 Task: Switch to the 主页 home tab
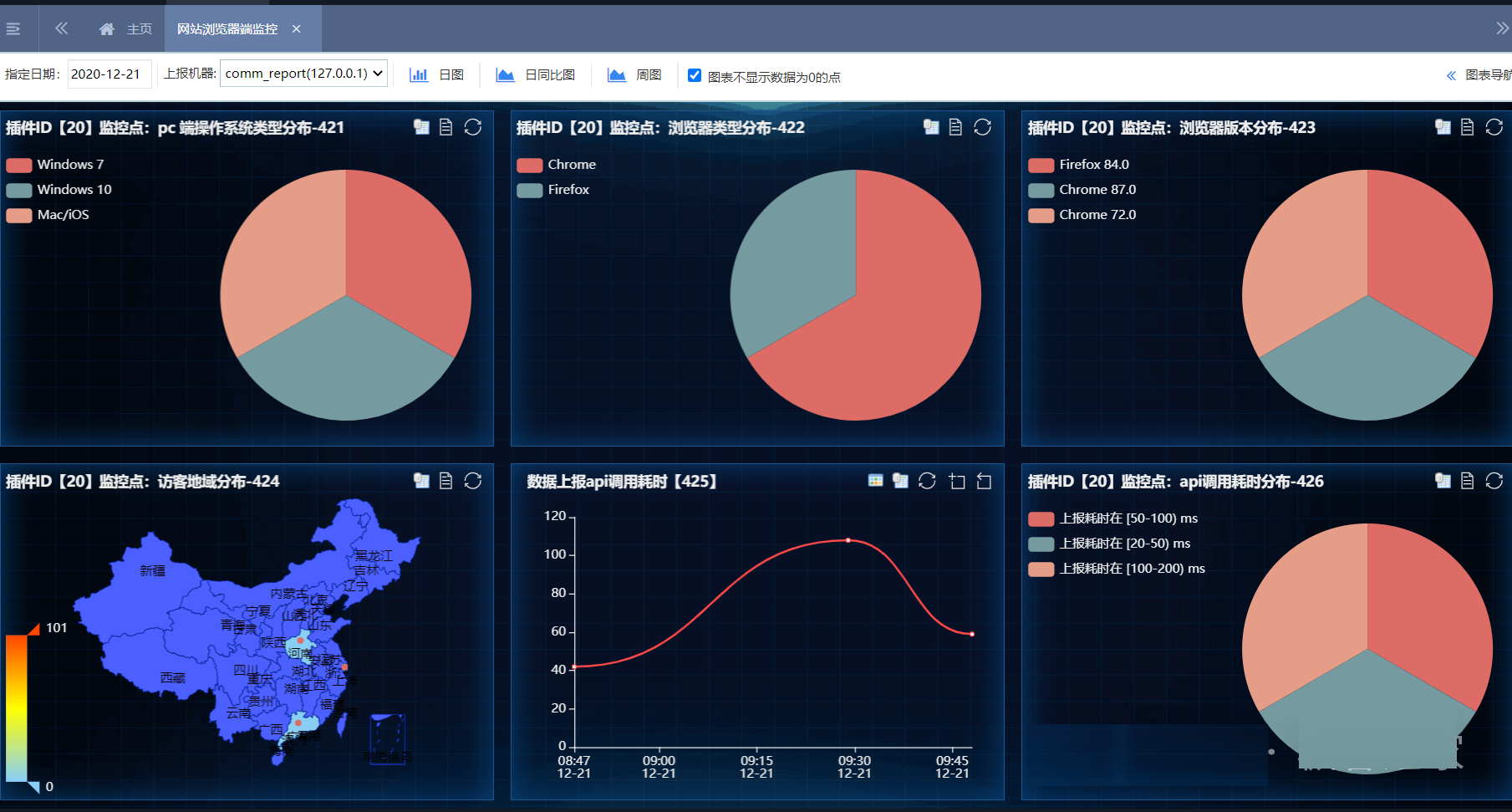tap(126, 29)
